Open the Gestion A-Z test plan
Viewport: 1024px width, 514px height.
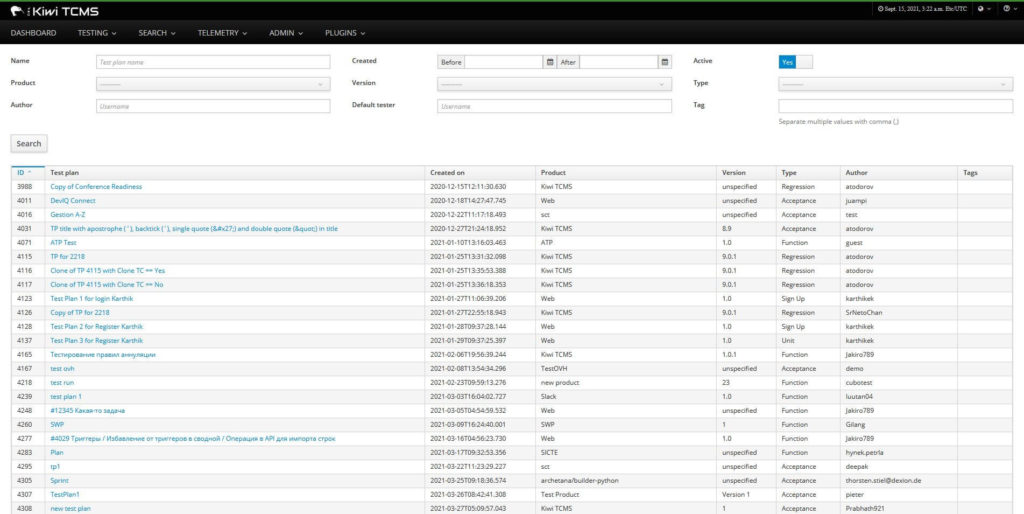pos(68,214)
